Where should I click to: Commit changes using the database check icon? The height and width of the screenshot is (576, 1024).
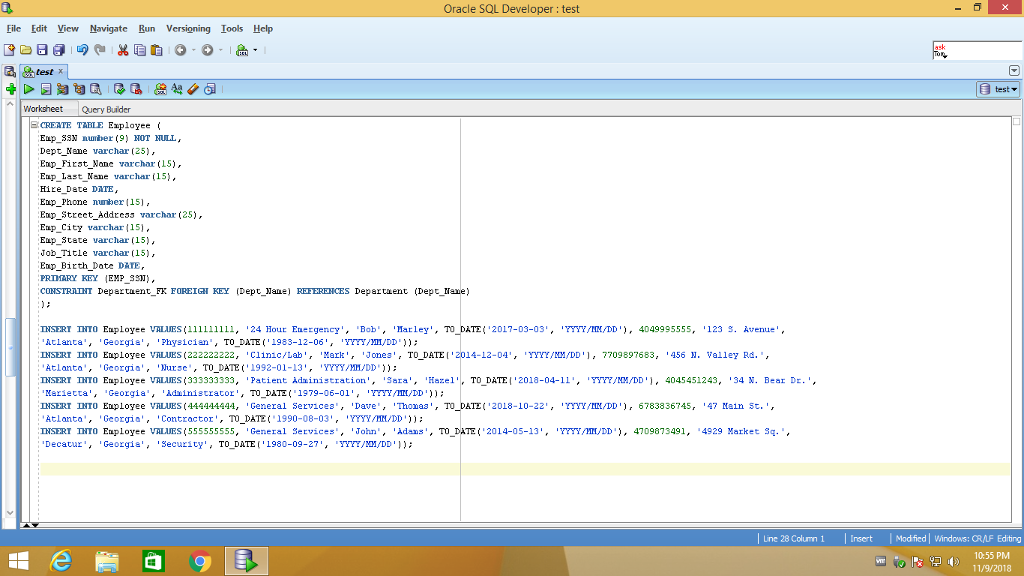point(120,89)
